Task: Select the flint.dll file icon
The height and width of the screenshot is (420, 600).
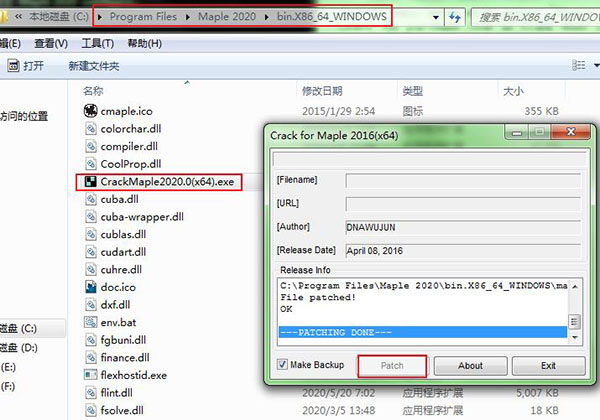Action: pyautogui.click(x=91, y=392)
